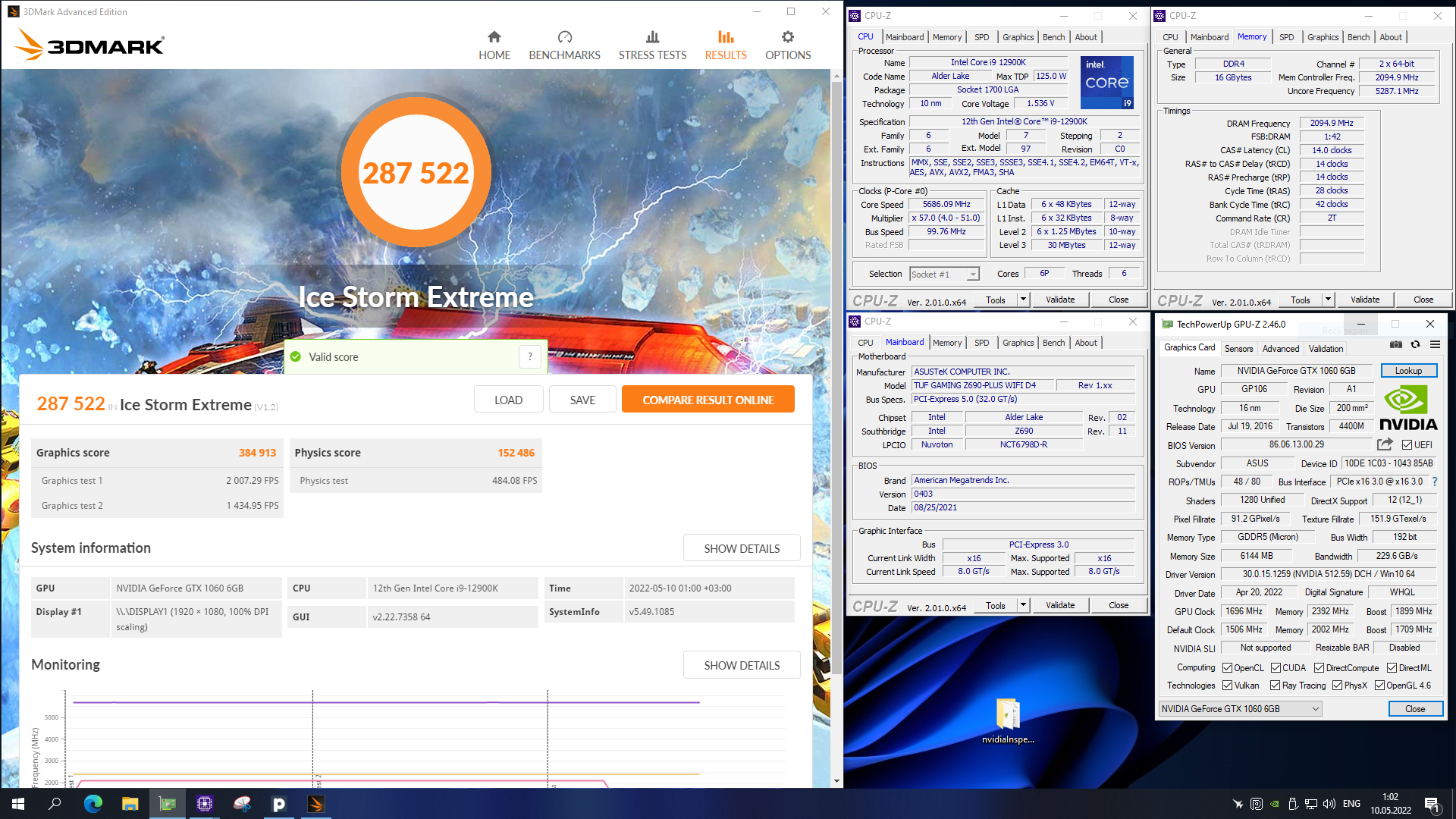The width and height of the screenshot is (1456, 819).
Task: Open taskbar Search
Action: point(55,804)
